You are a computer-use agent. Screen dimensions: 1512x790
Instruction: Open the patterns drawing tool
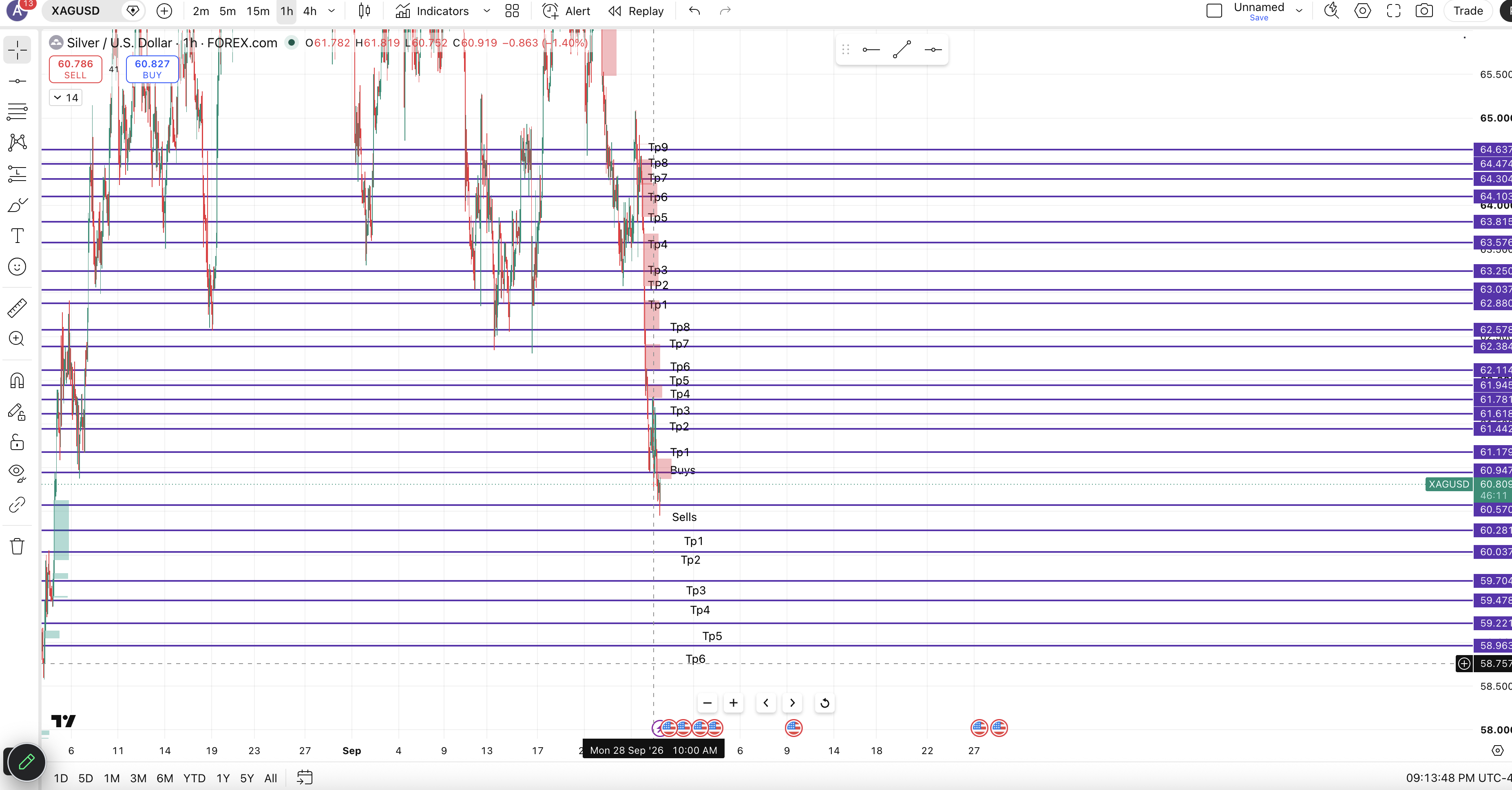tap(17, 143)
